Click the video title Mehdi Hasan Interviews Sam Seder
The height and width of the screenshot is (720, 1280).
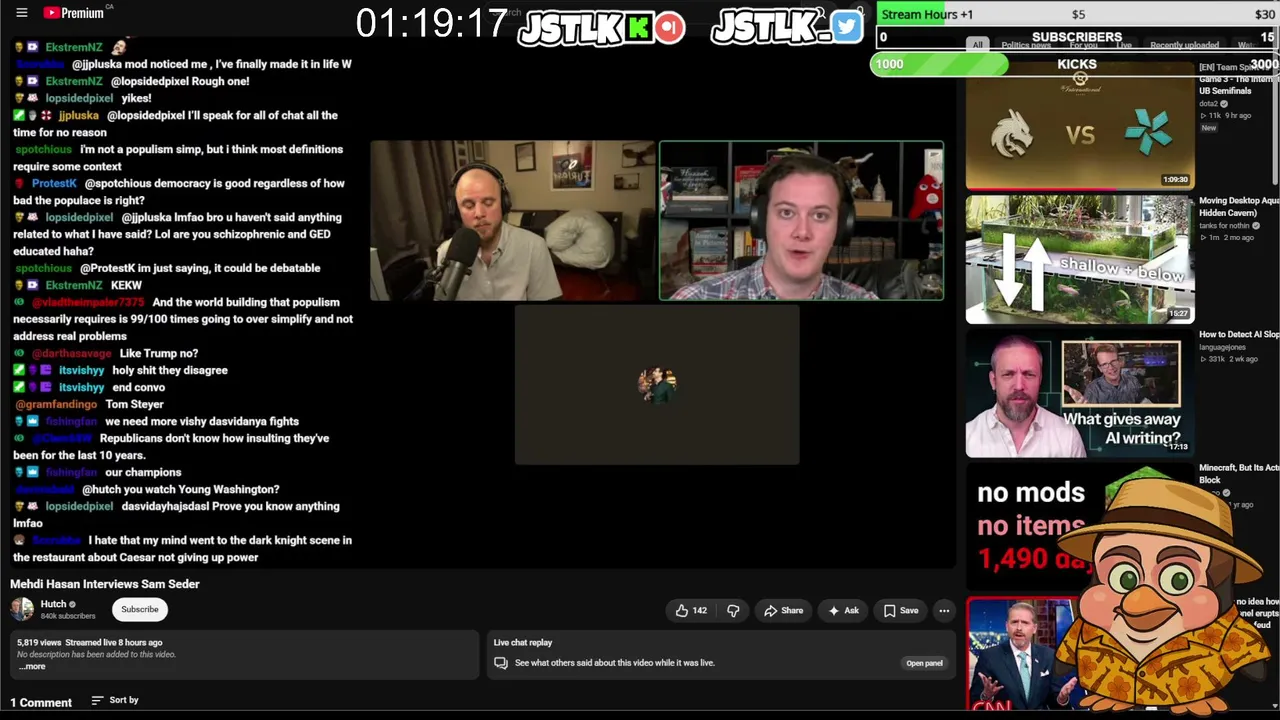[x=105, y=584]
